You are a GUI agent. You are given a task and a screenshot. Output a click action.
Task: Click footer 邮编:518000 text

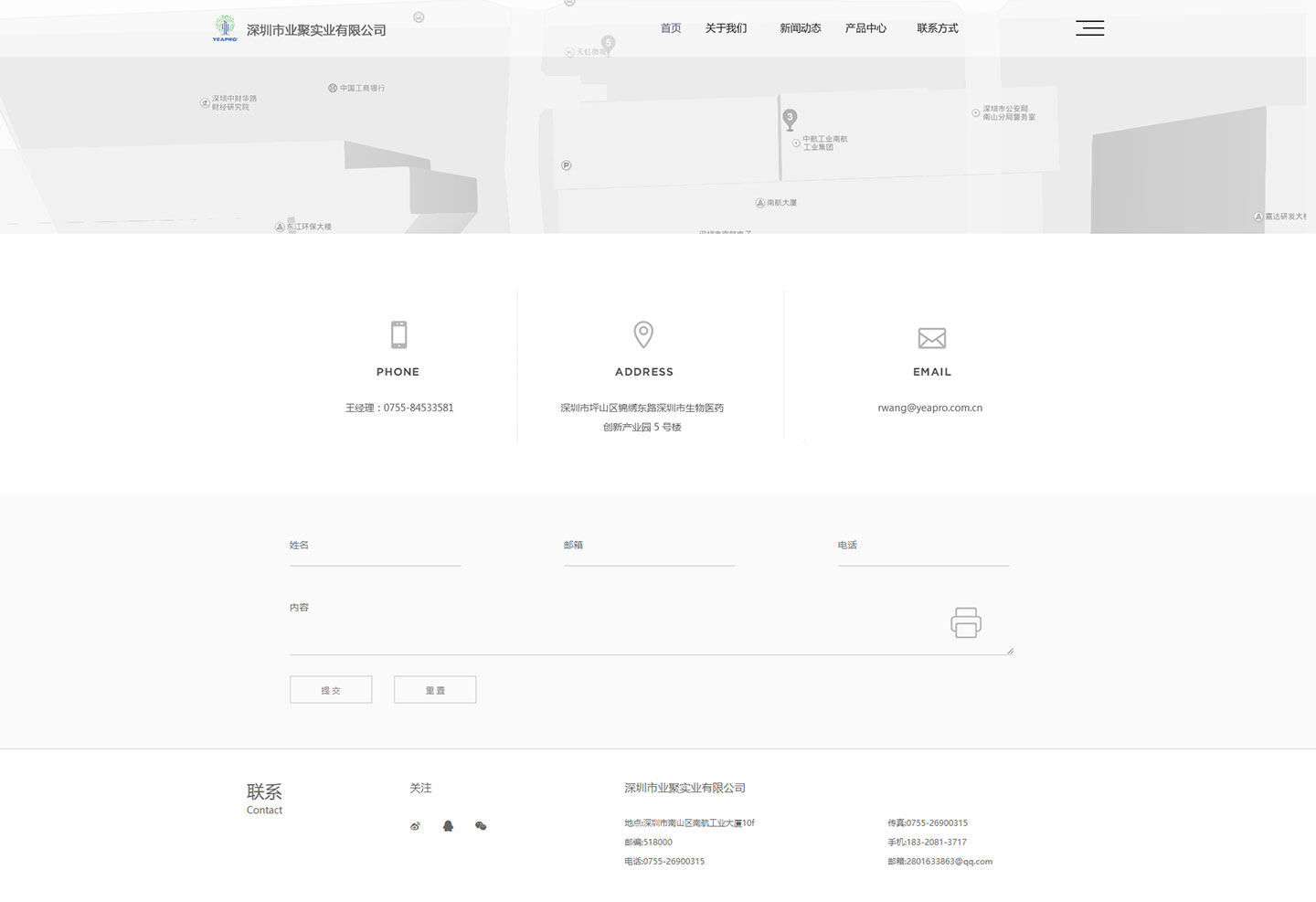pyautogui.click(x=648, y=842)
